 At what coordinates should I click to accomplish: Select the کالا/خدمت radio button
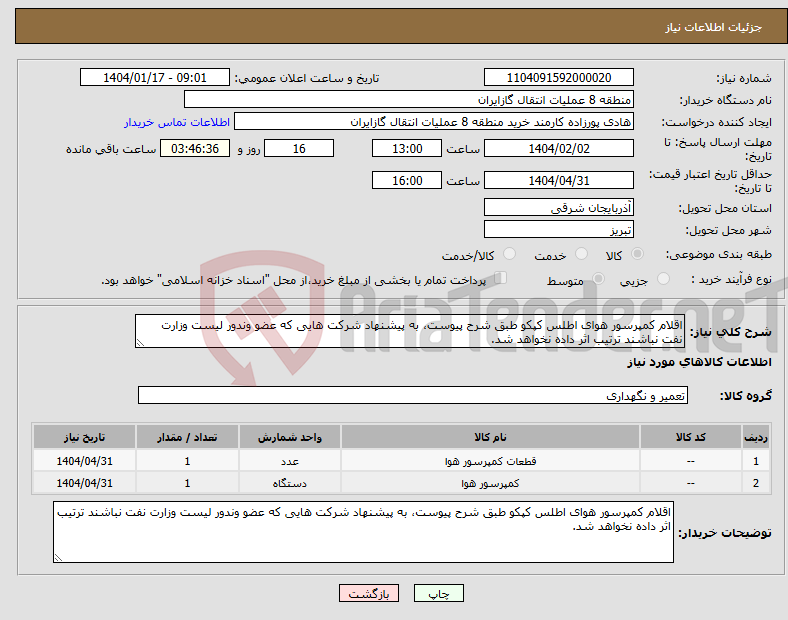pos(510,254)
